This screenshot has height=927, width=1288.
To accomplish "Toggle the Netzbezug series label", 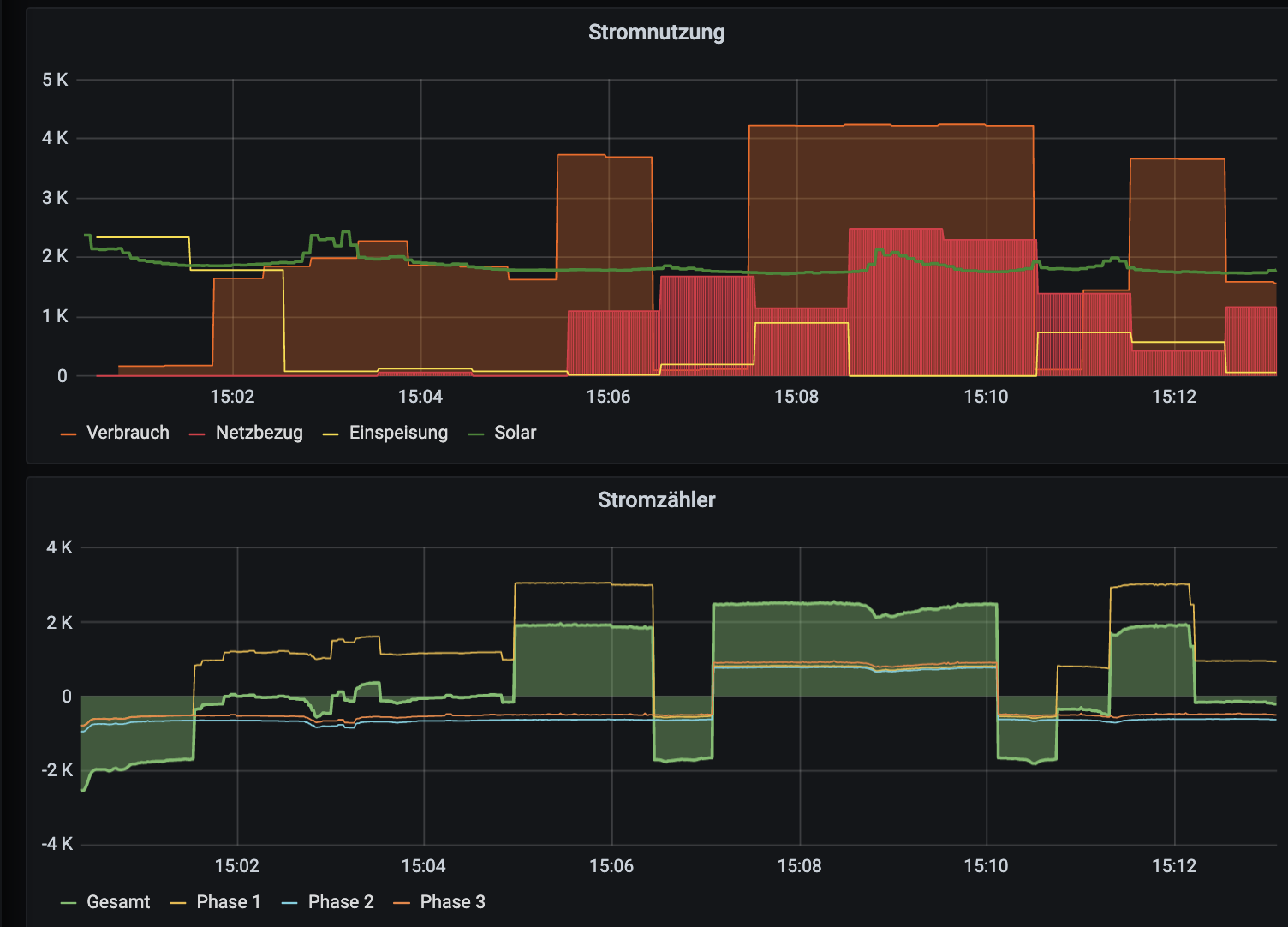I will pyautogui.click(x=259, y=433).
